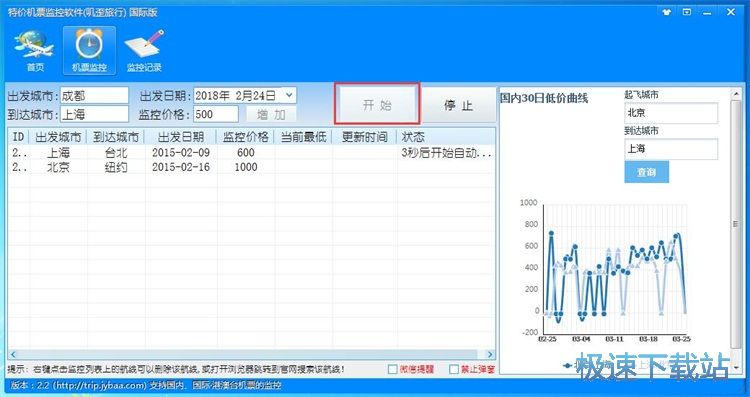Select the 2015-02-09 date cell
750x397 pixels.
point(181,153)
